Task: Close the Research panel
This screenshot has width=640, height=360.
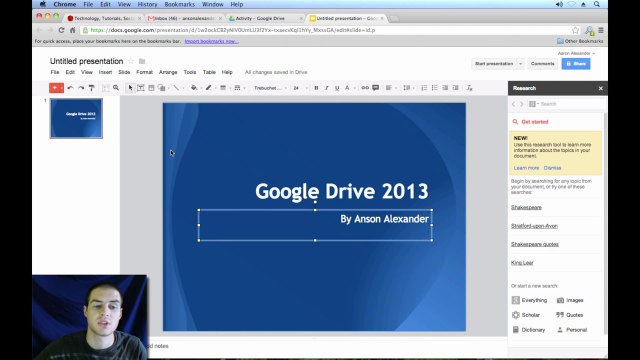Action: [x=600, y=88]
